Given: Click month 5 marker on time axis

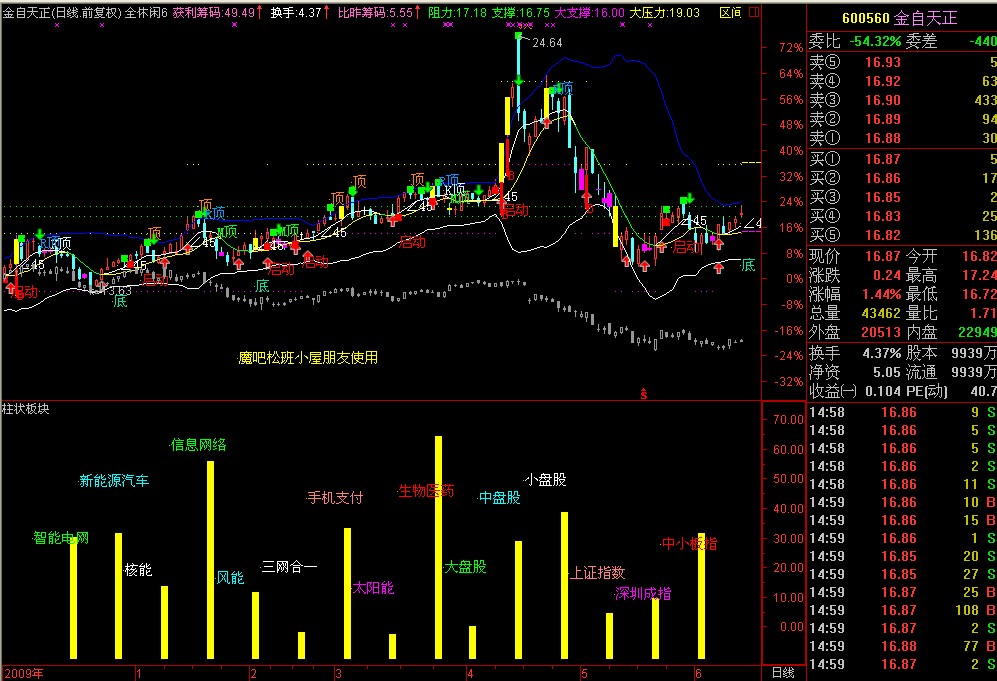Looking at the screenshot, I should click(584, 673).
